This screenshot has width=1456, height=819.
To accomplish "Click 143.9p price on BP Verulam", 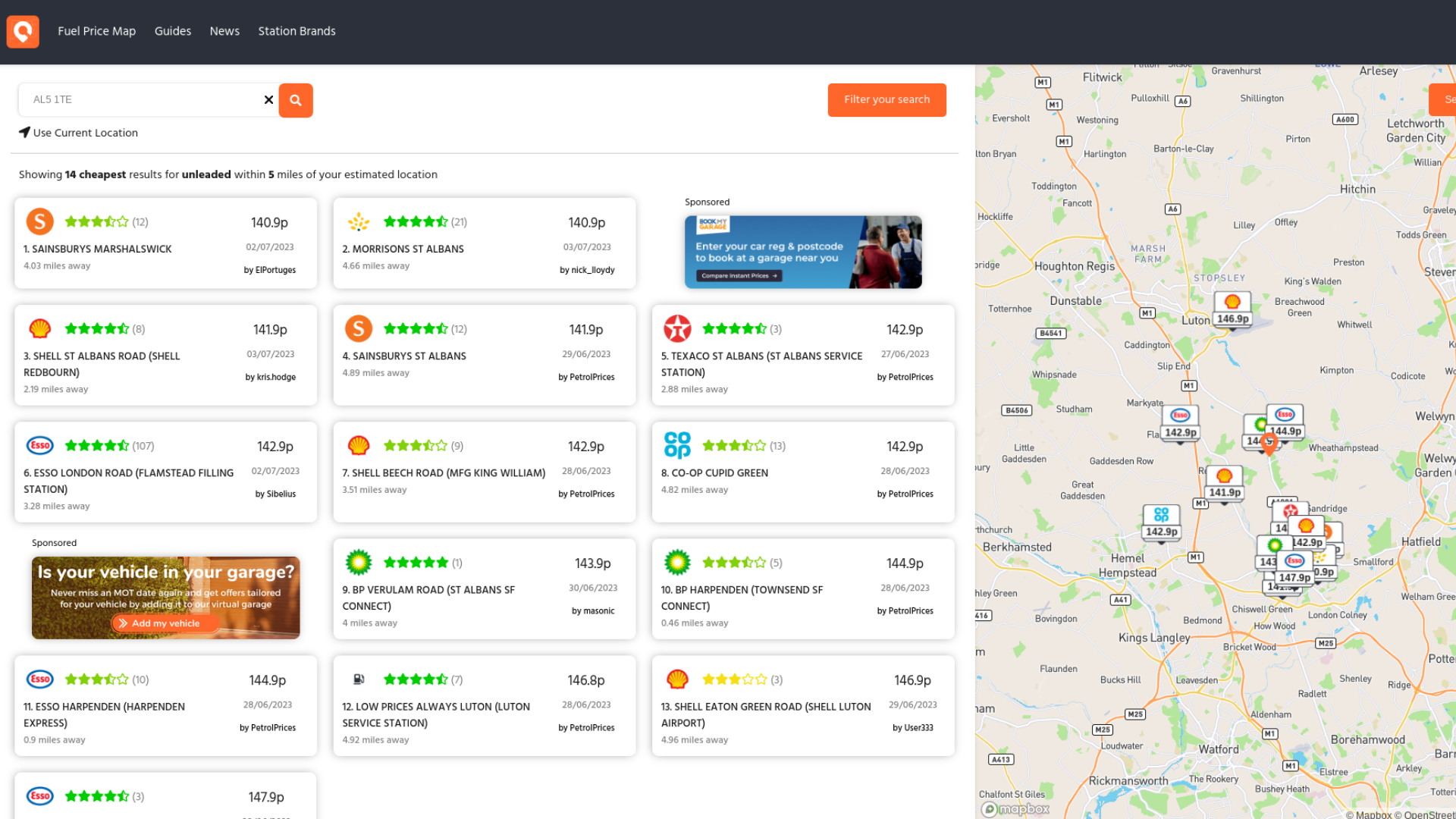I will [x=593, y=563].
